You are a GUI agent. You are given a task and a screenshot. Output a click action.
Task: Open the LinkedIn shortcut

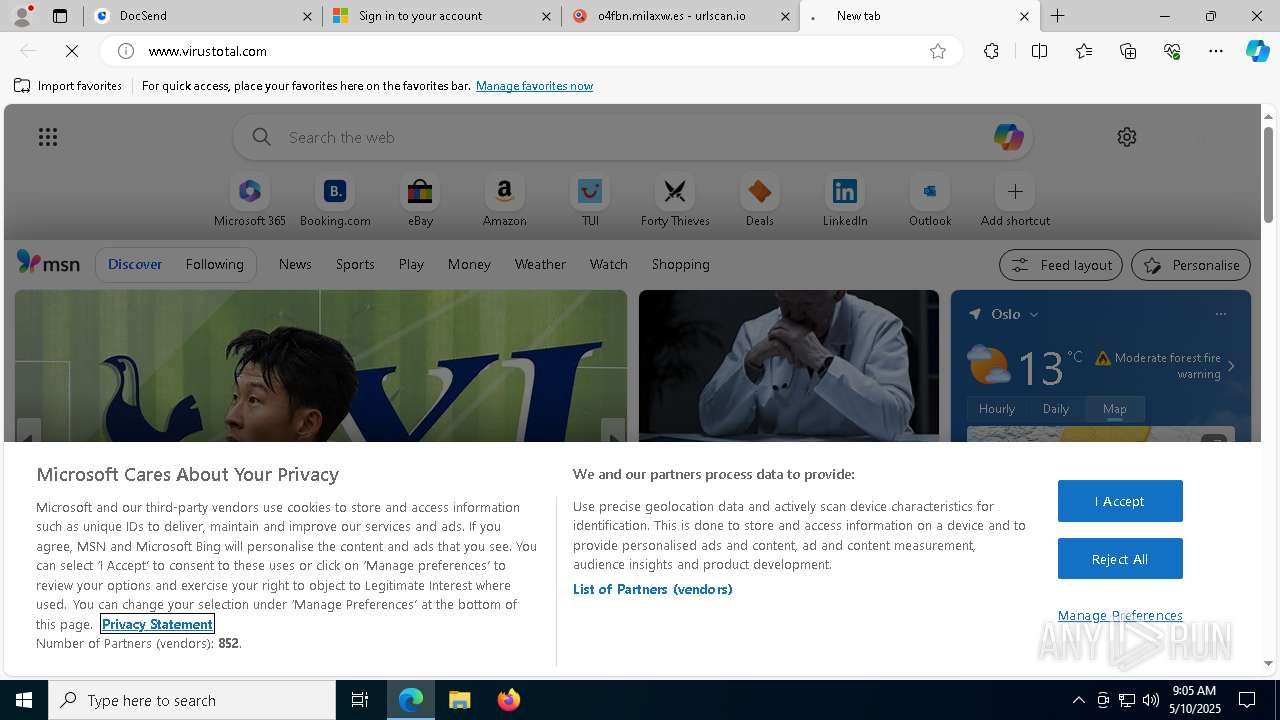pos(845,200)
